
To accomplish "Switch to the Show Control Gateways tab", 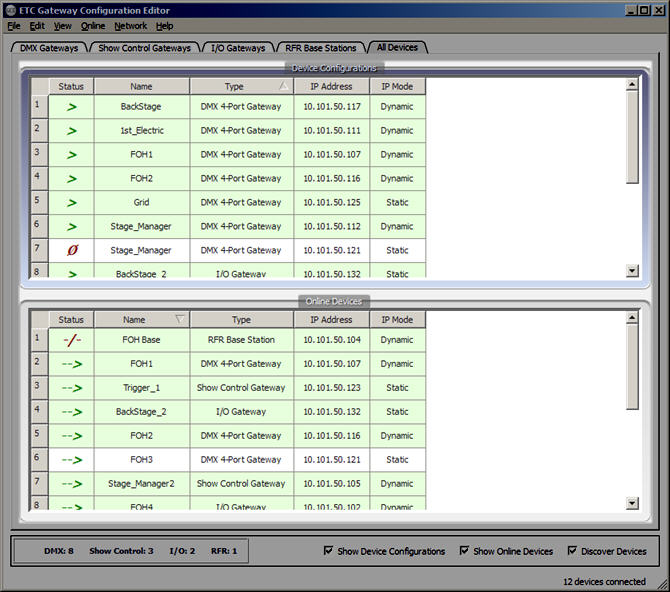I will tap(144, 48).
